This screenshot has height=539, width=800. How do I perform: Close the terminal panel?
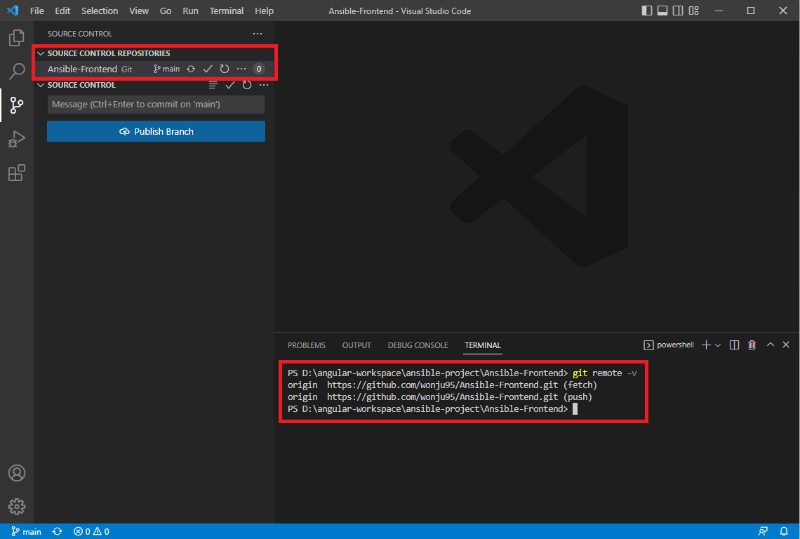click(786, 345)
